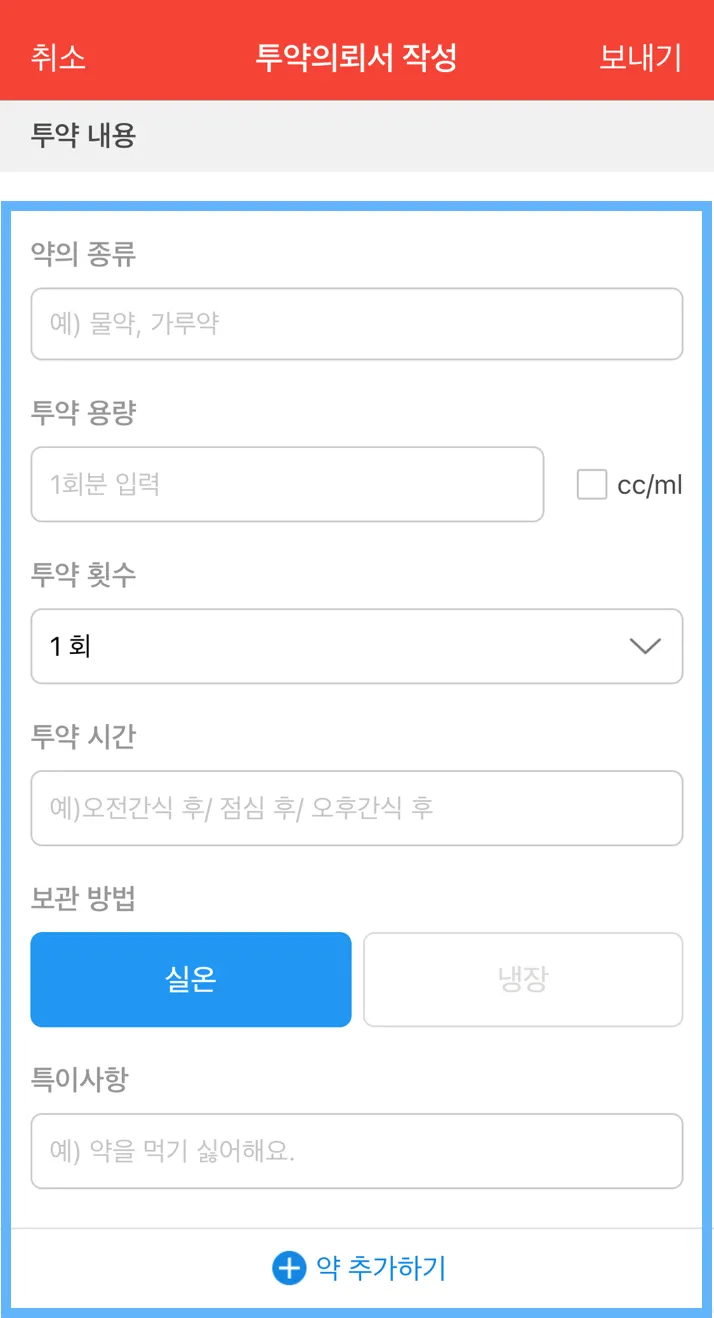
Task: Tap the 투약의뢰서 작성 title
Action: [x=356, y=57]
